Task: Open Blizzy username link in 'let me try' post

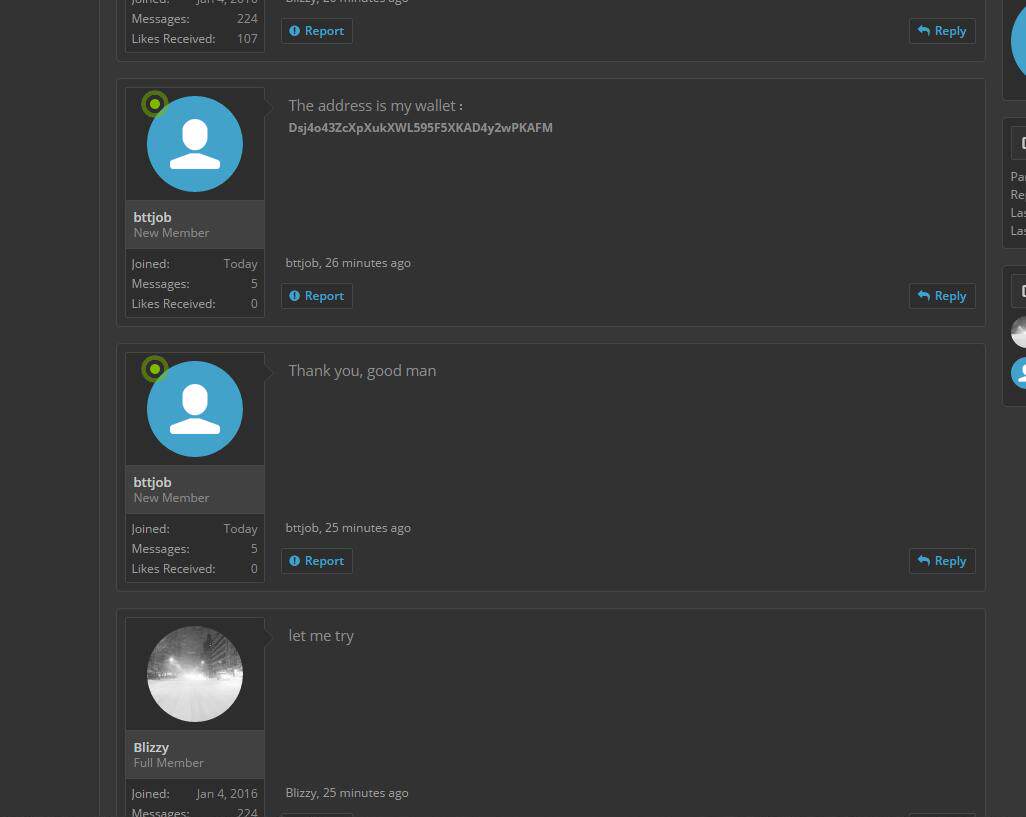Action: [x=151, y=747]
